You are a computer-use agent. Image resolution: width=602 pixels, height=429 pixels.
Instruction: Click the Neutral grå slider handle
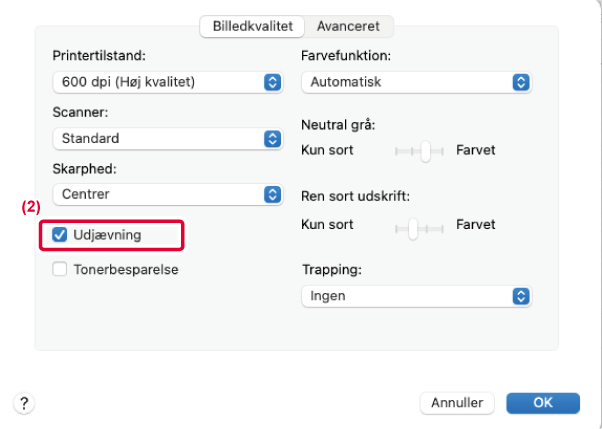tap(426, 151)
